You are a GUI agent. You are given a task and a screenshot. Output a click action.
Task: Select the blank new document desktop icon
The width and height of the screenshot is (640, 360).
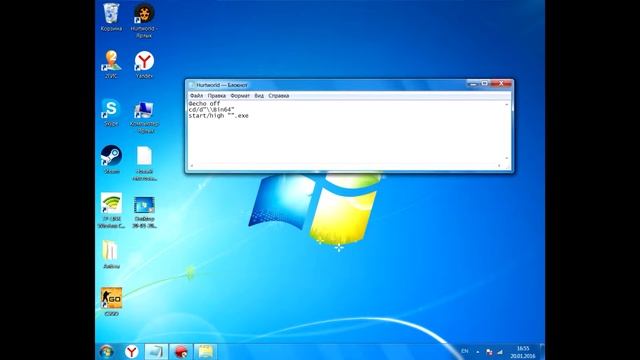144,163
